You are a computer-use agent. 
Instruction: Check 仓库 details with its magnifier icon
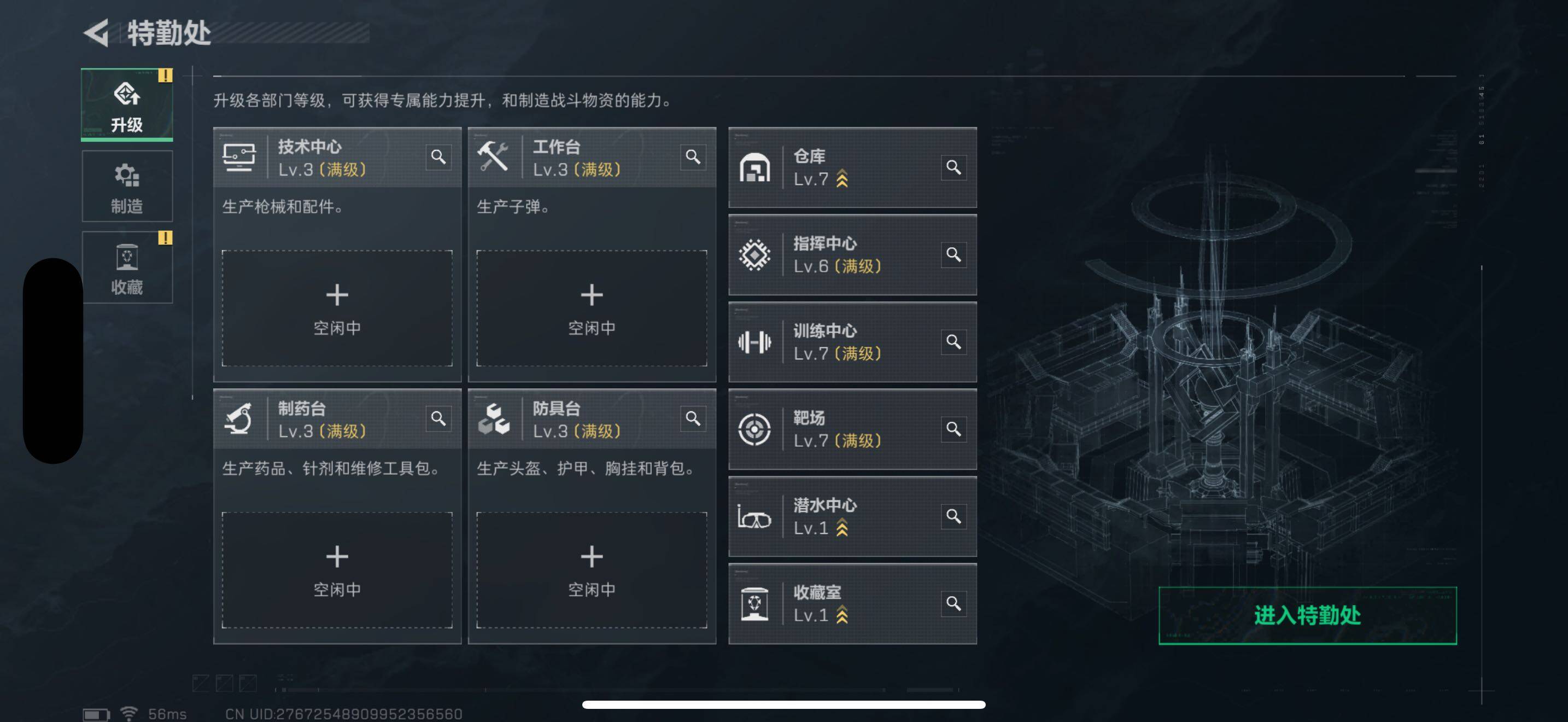coord(953,167)
